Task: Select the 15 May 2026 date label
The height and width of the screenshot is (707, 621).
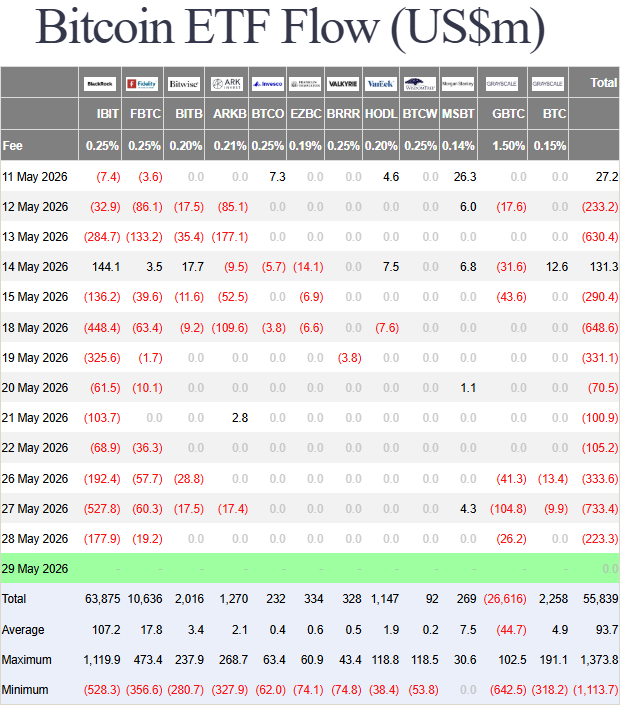Action: tap(35, 297)
